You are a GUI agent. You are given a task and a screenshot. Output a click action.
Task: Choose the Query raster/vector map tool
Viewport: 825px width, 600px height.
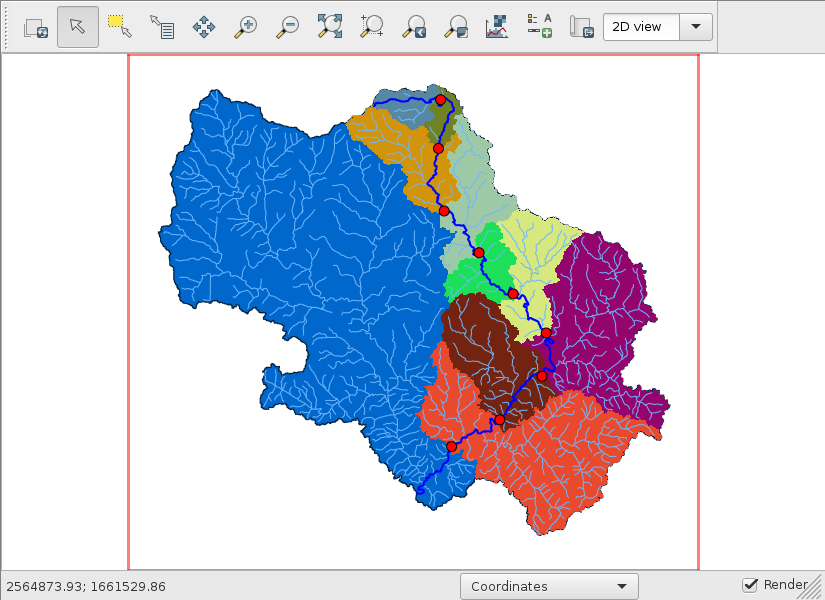(162, 27)
